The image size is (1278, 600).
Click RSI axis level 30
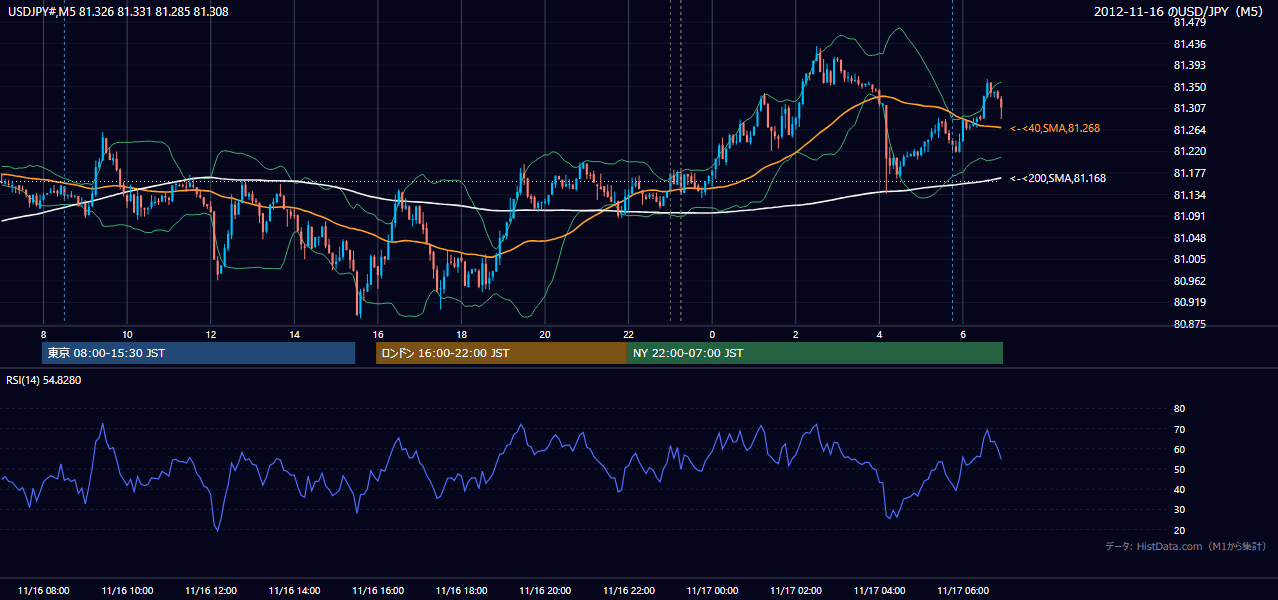[1180, 509]
